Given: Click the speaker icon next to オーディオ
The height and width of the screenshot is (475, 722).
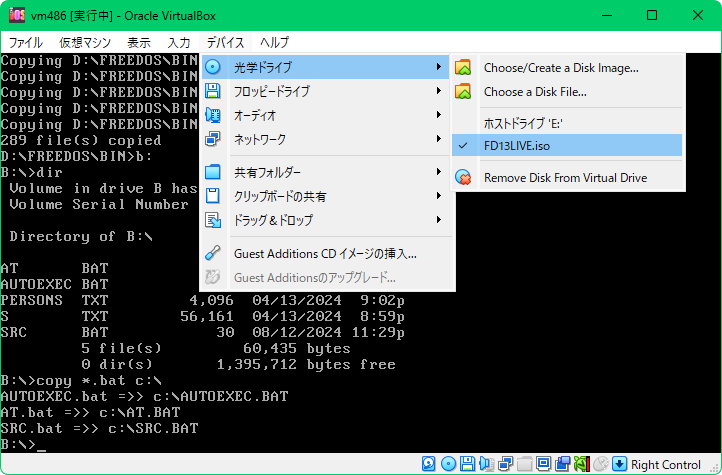Looking at the screenshot, I should pyautogui.click(x=213, y=115).
